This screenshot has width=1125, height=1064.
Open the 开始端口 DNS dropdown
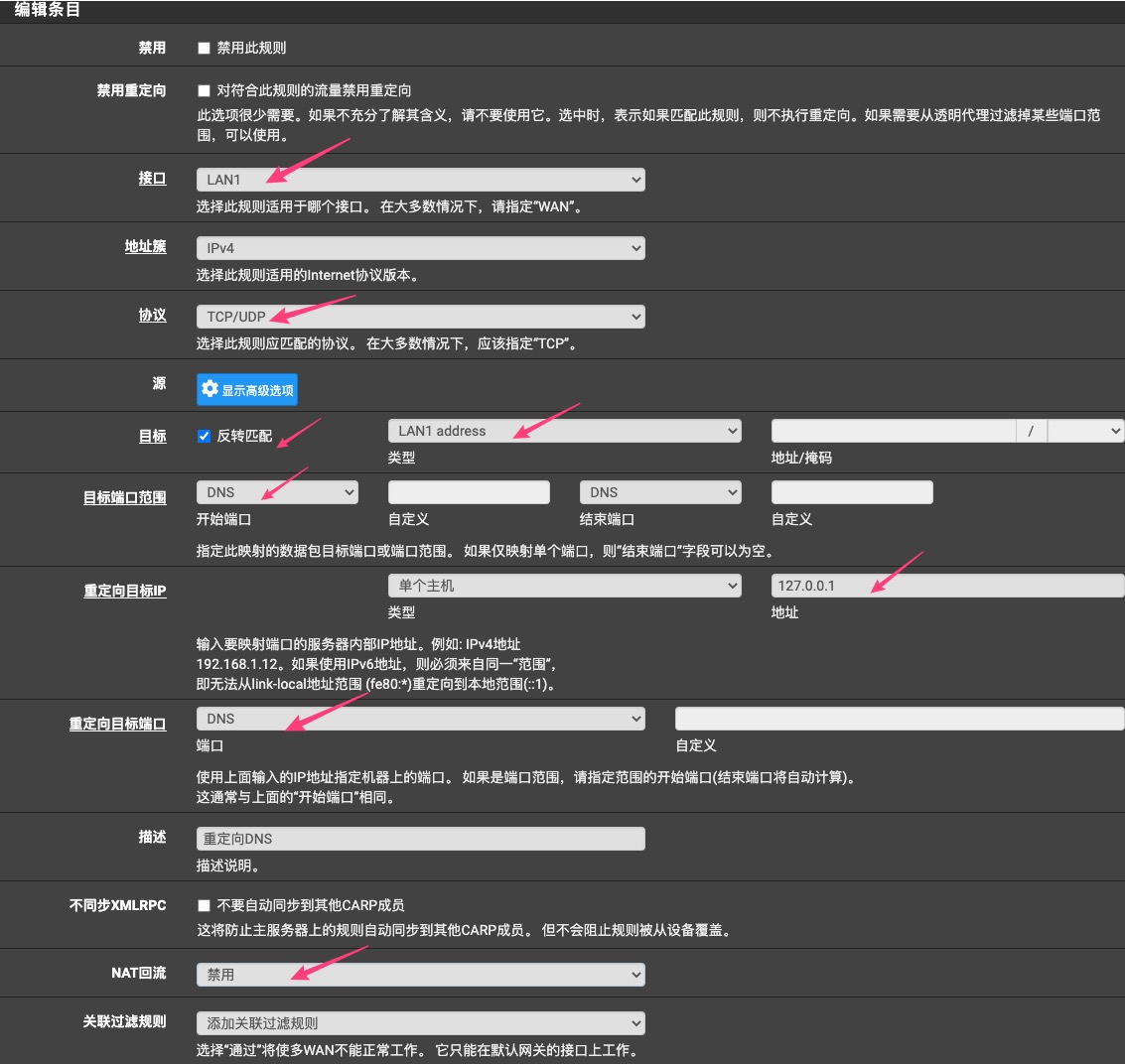(277, 492)
